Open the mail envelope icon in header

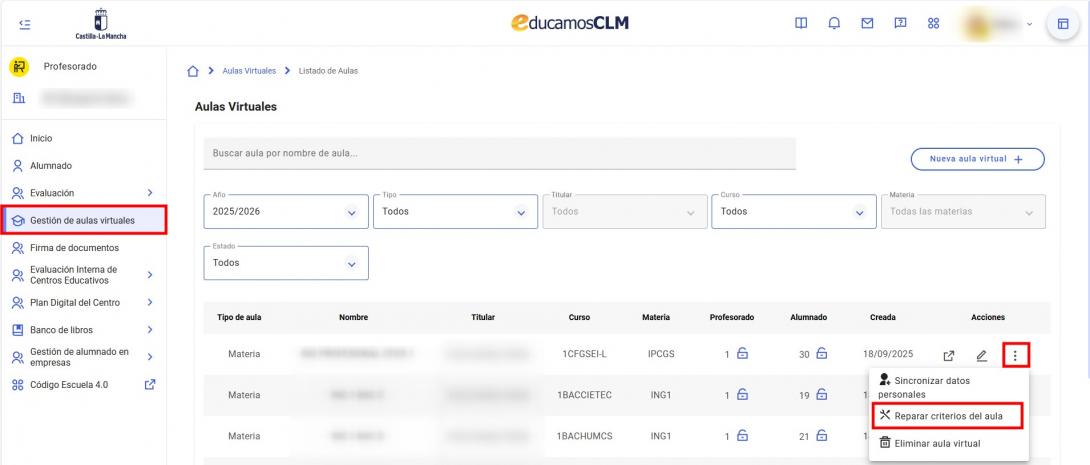(x=868, y=23)
